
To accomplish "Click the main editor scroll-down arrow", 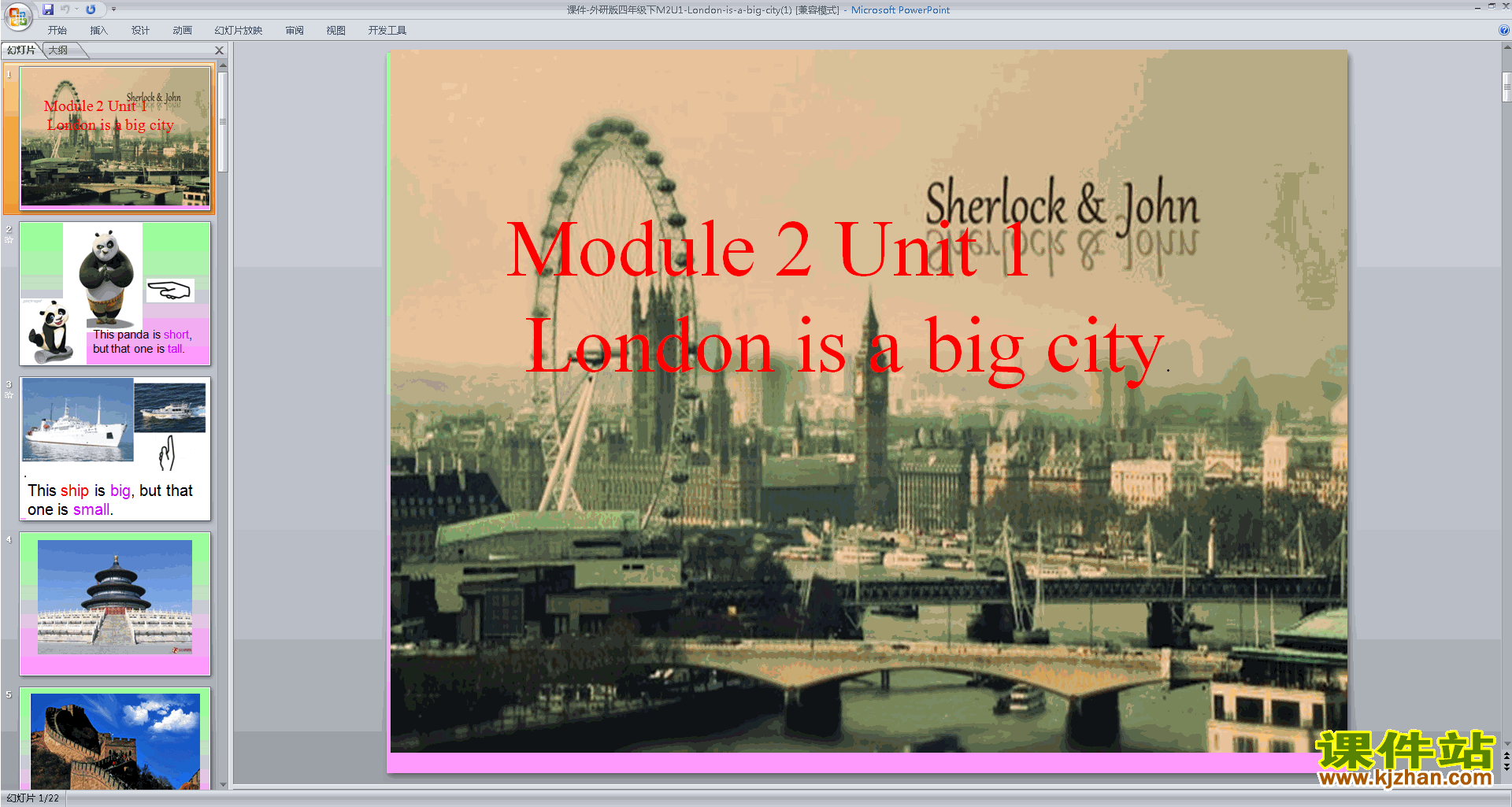I will tap(1506, 743).
